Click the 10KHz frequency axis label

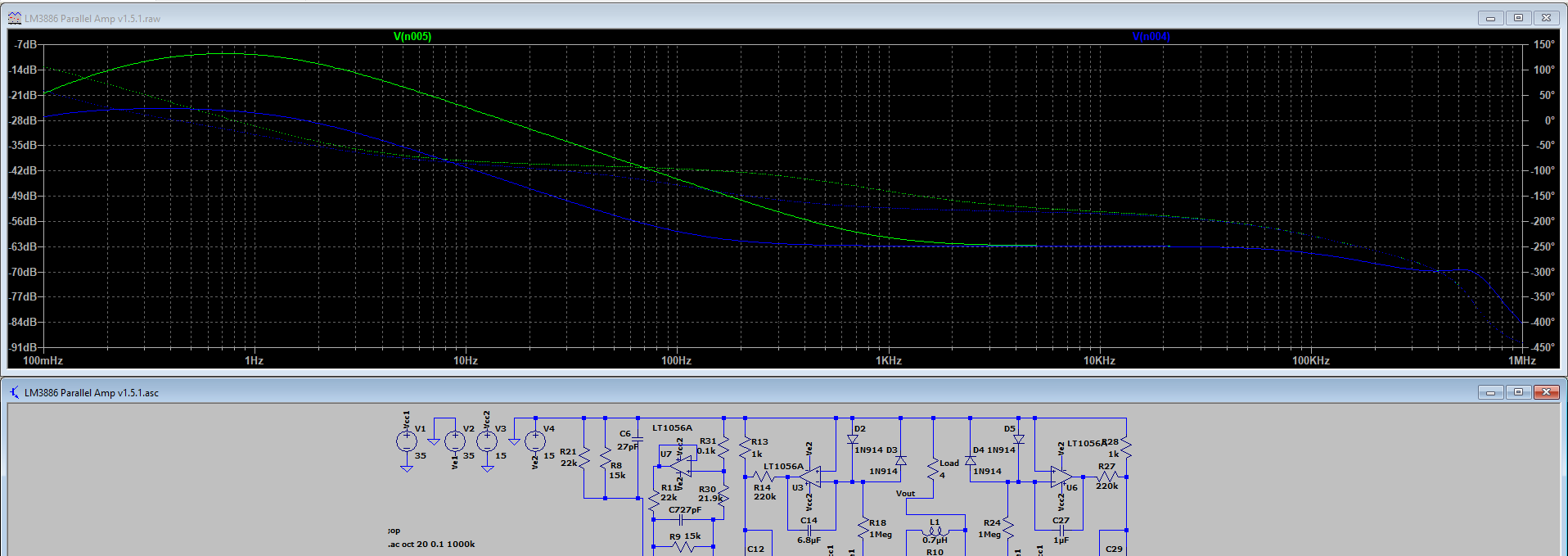[1099, 360]
